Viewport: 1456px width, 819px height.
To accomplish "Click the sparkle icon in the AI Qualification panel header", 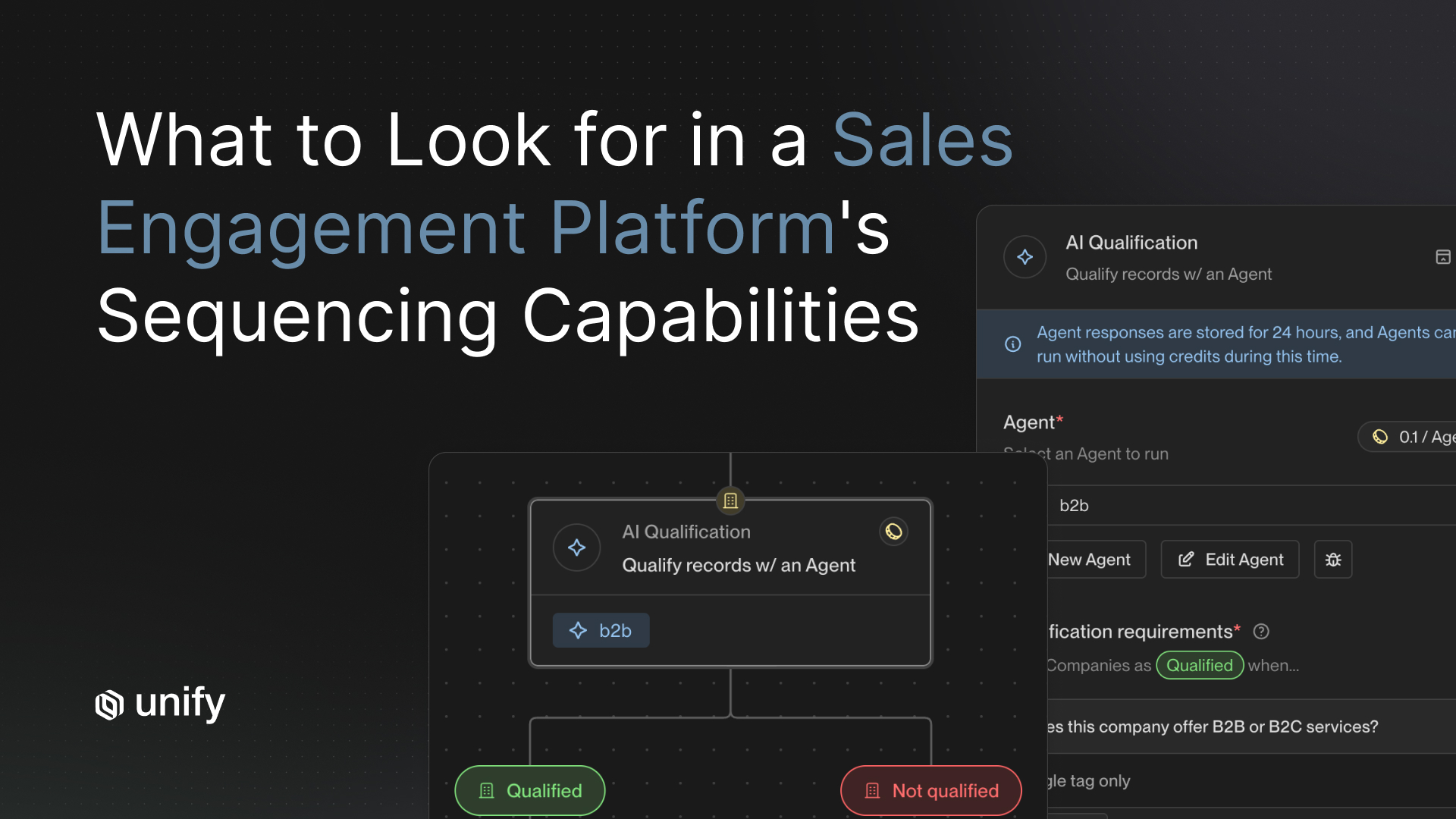I will coord(1025,257).
